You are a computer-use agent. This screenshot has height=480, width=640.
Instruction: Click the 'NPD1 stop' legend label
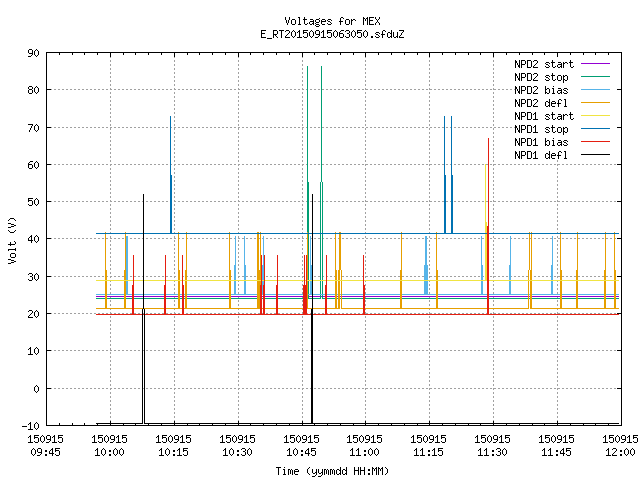[x=541, y=129]
